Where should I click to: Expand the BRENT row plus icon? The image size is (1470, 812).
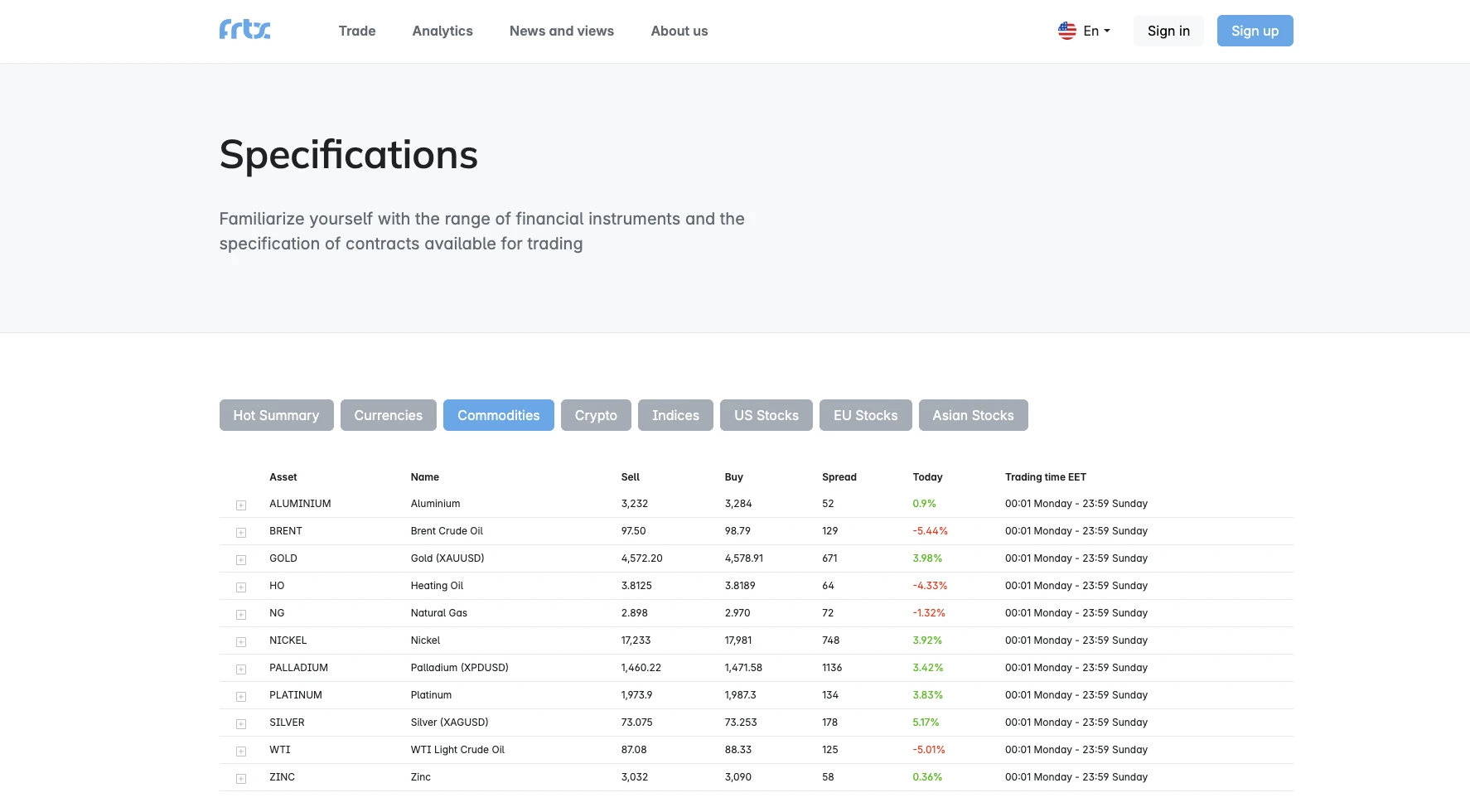pyautogui.click(x=241, y=533)
